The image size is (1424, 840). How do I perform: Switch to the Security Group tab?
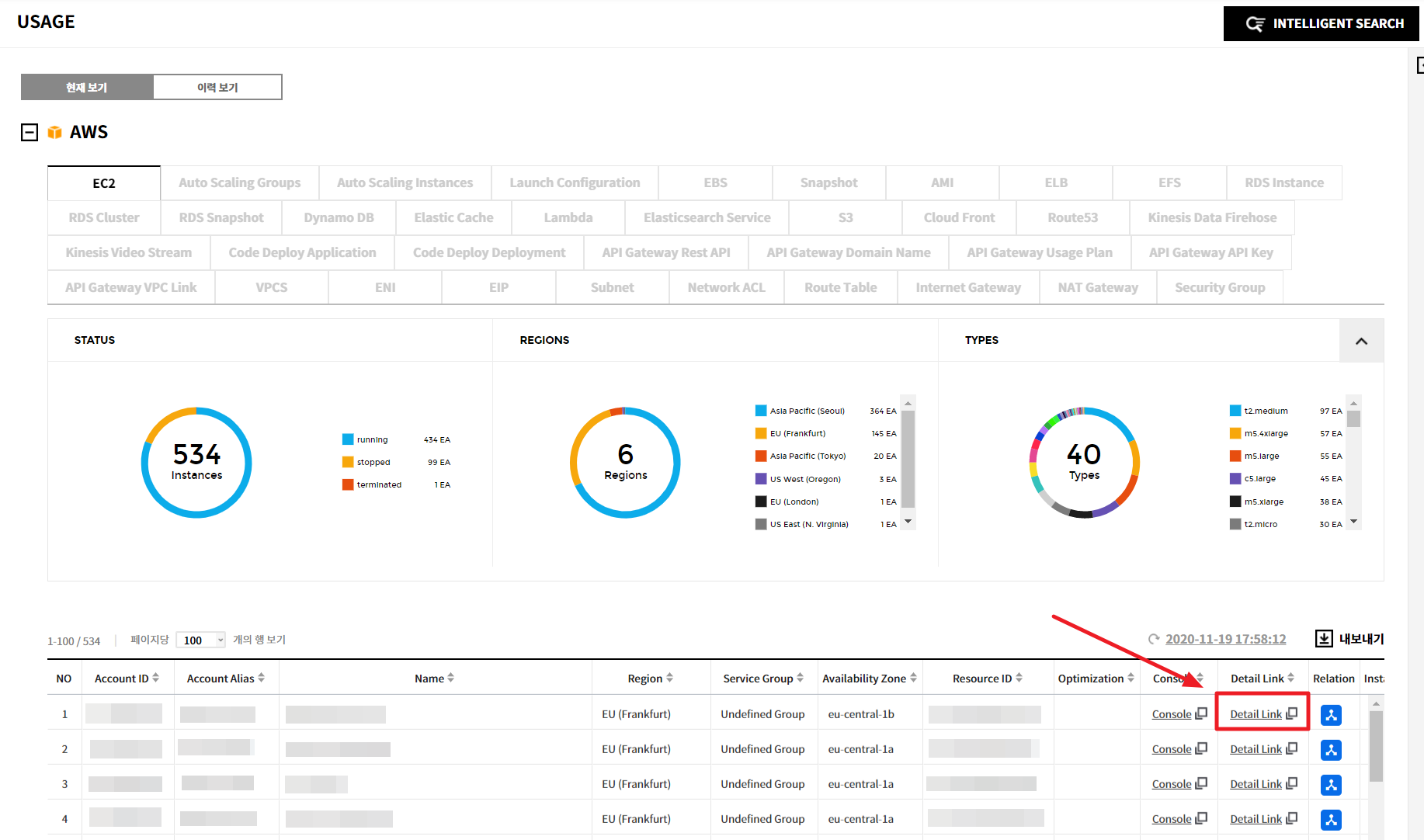tap(1219, 288)
